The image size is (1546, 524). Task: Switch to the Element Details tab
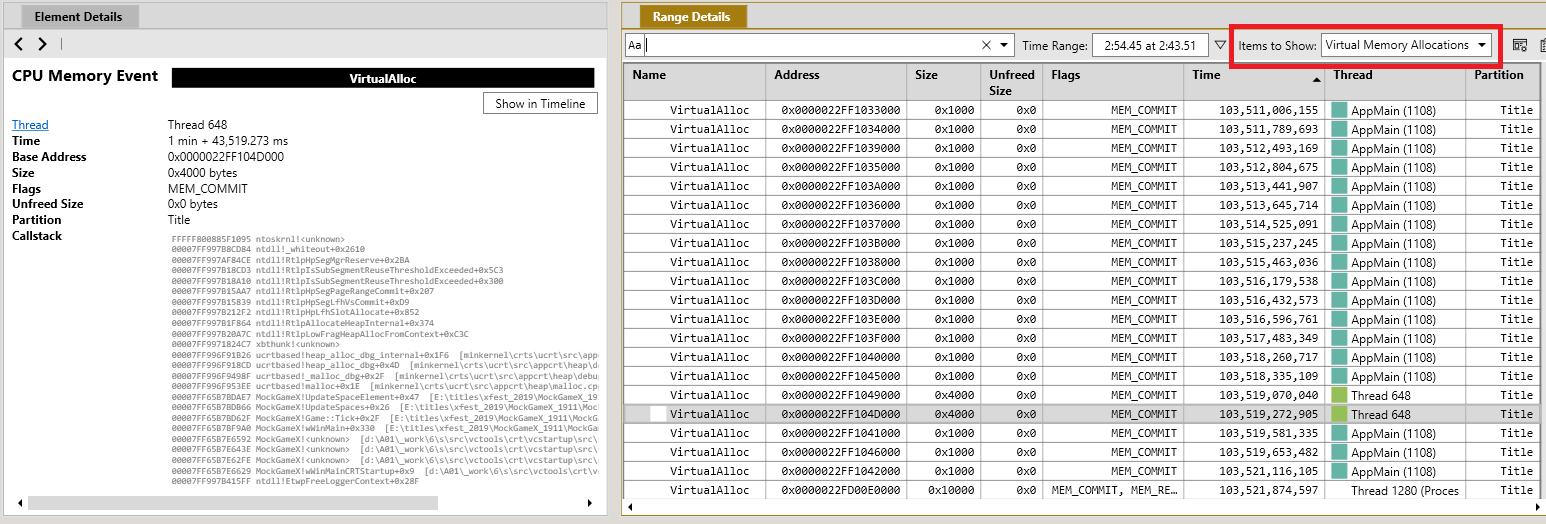78,16
